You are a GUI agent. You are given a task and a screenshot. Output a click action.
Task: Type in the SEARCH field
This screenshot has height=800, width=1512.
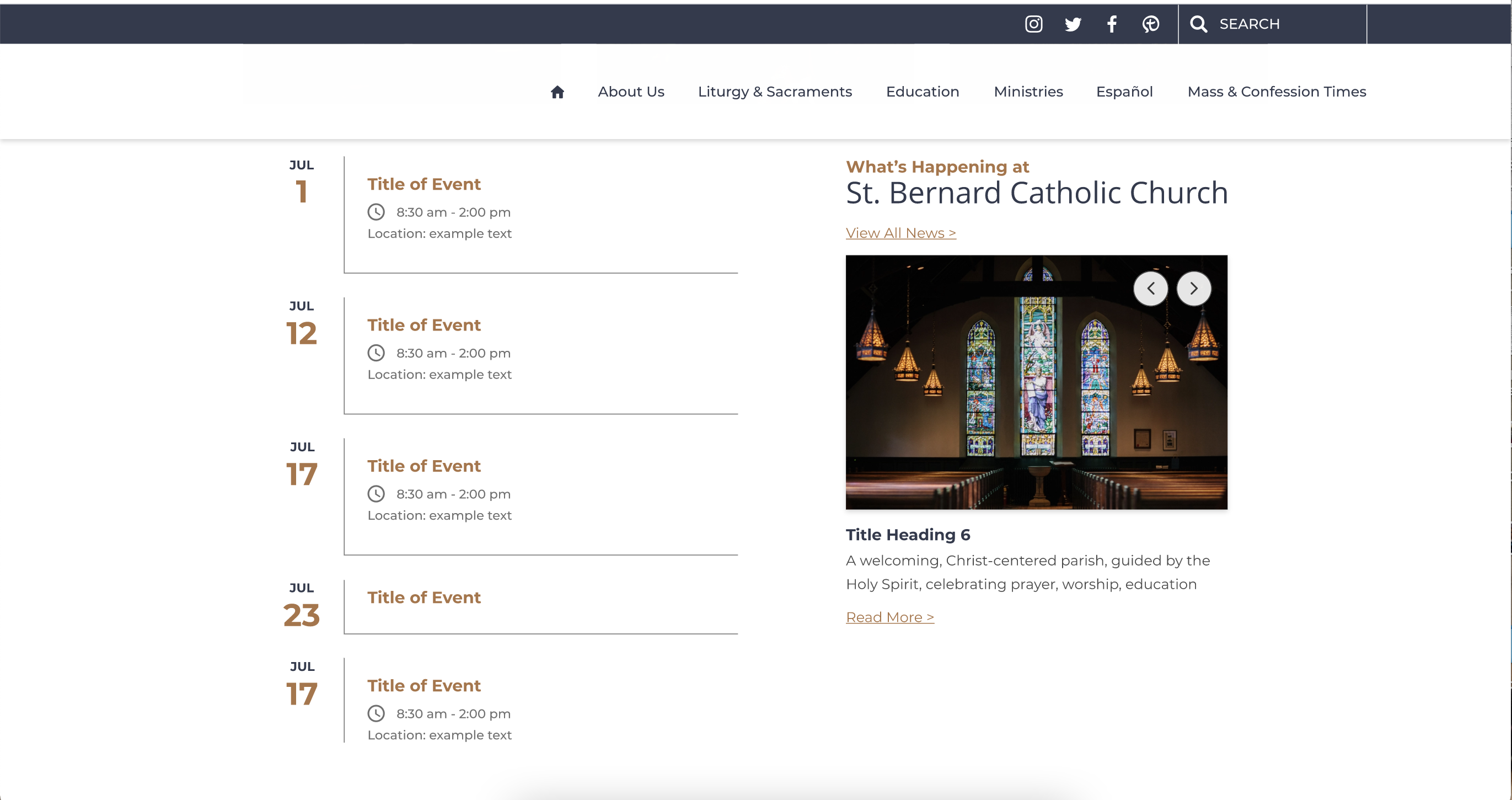[x=1285, y=24]
